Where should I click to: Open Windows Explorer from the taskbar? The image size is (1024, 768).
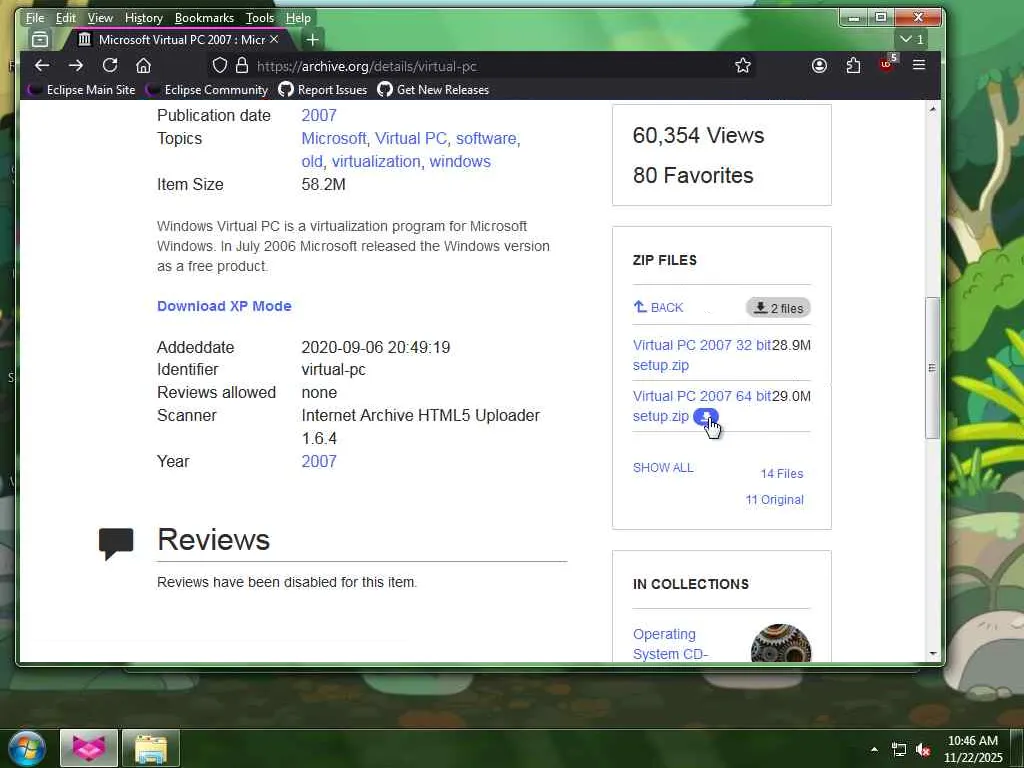[x=151, y=748]
